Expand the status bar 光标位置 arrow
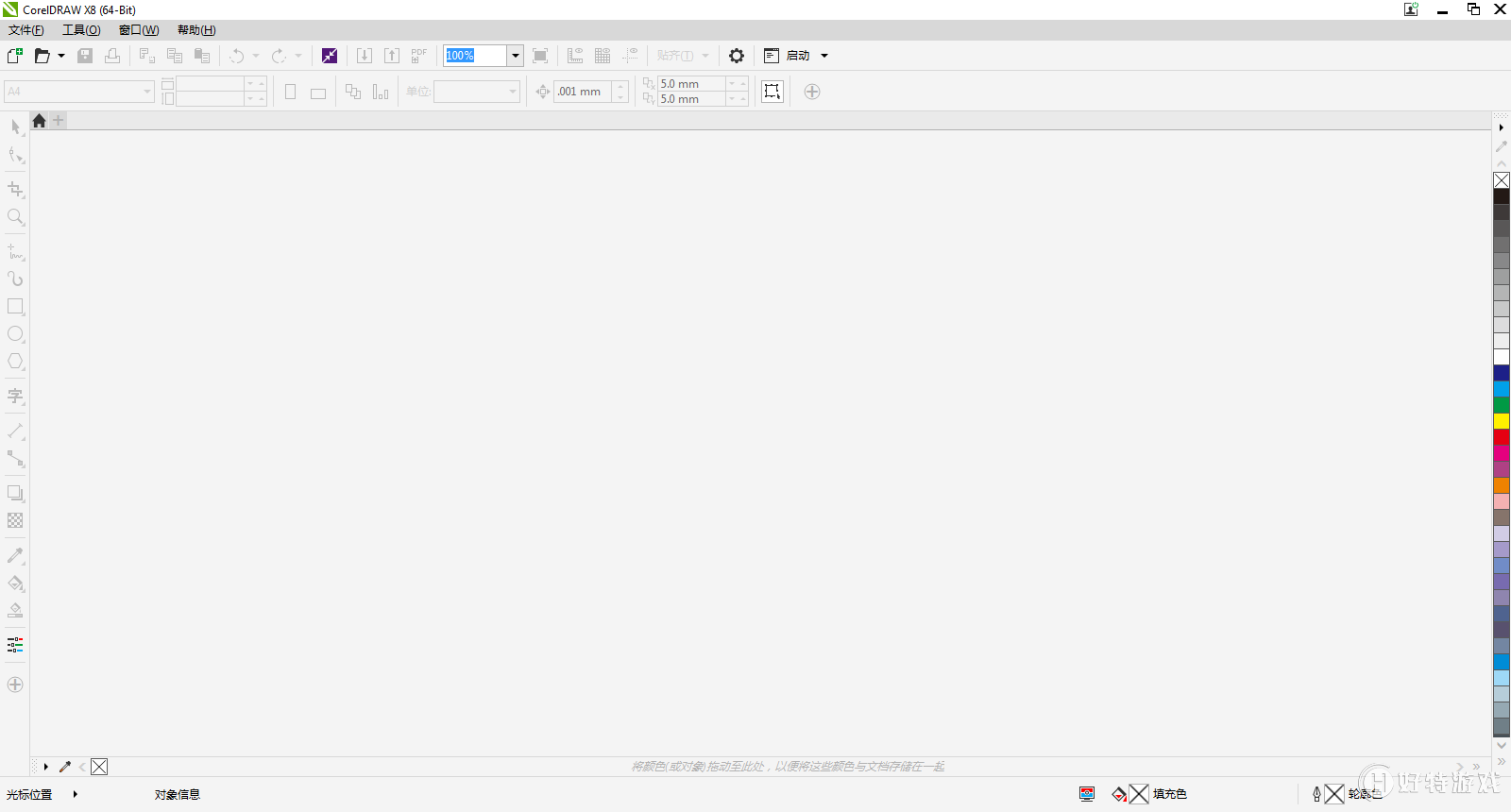 [75, 794]
